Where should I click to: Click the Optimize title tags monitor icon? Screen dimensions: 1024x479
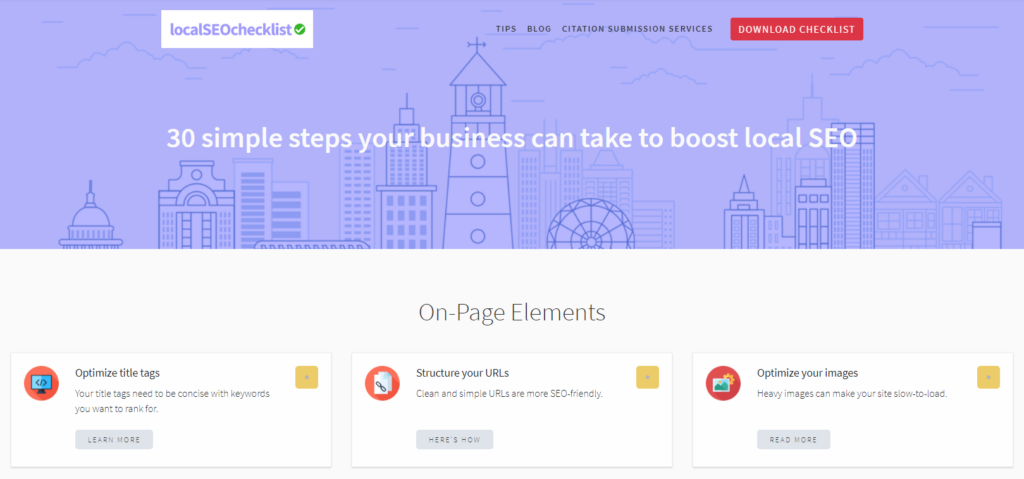coord(42,384)
